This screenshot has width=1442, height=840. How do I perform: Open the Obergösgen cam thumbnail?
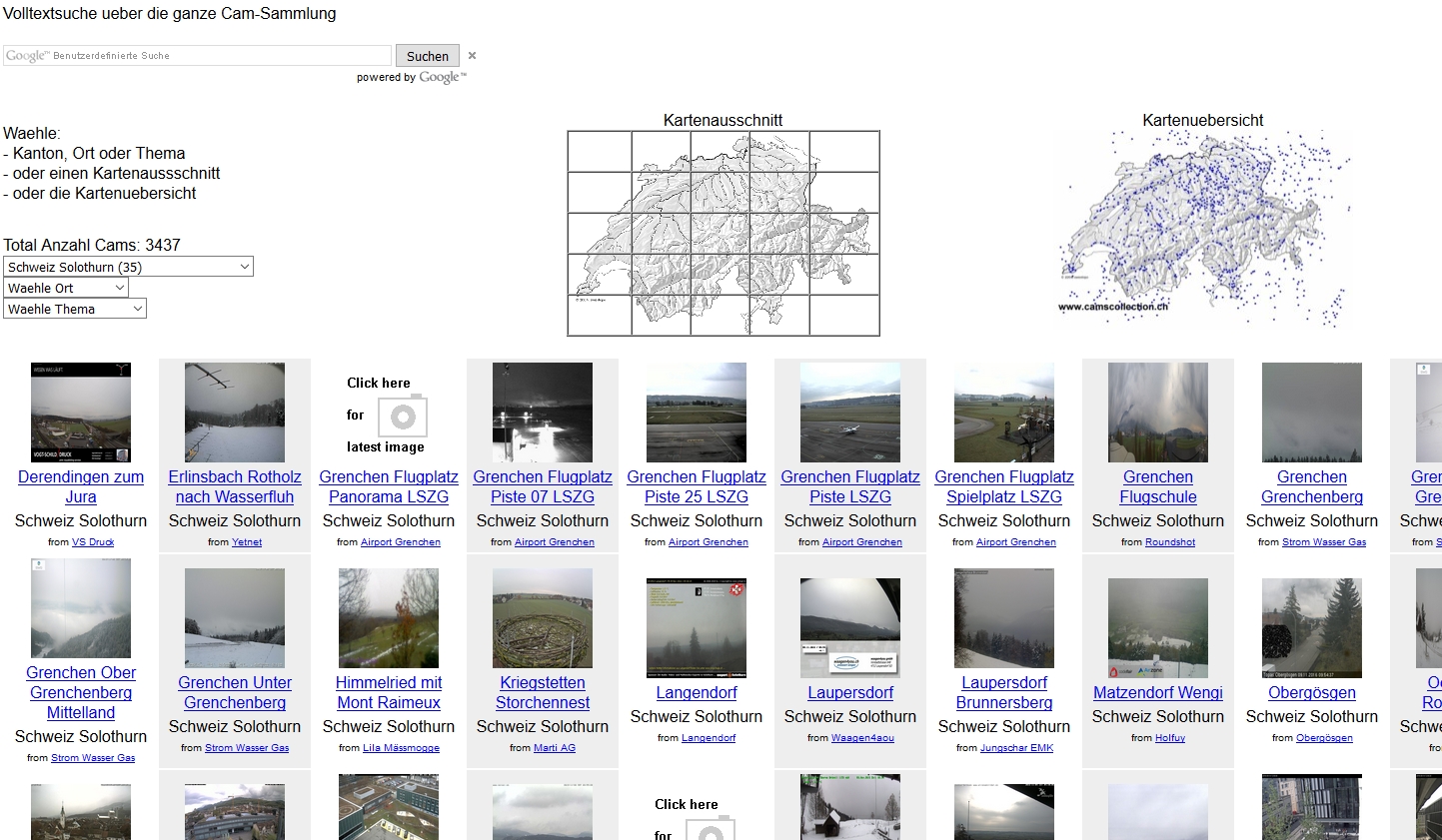(1312, 628)
